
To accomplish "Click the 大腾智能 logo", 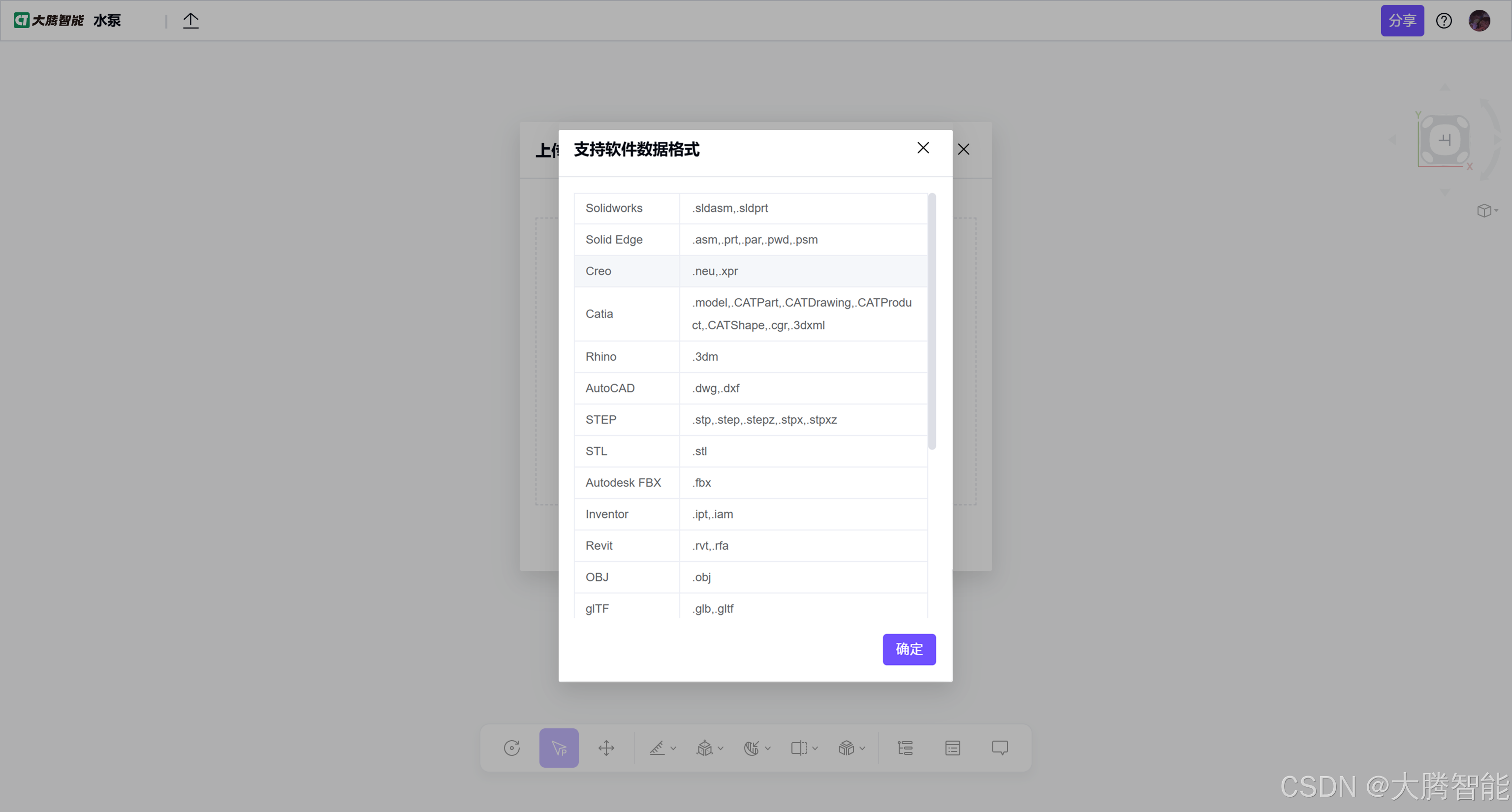I will click(49, 21).
